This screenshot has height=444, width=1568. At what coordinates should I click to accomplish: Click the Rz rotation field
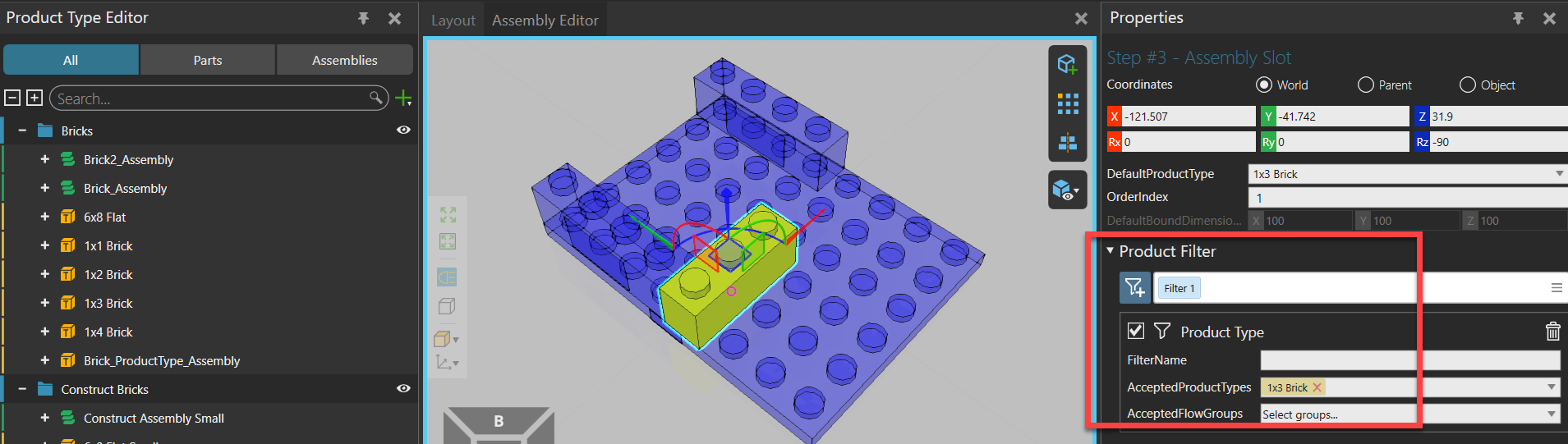[1498, 142]
